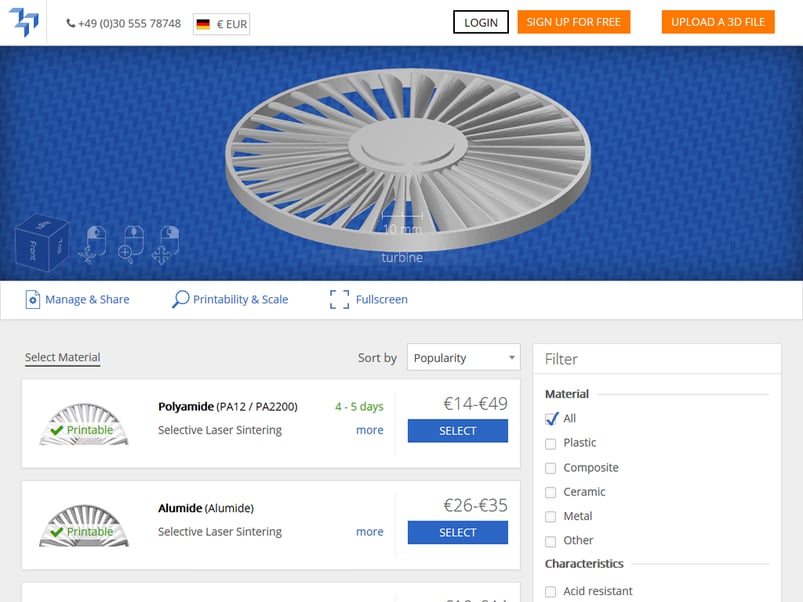Tick the Ceramic filter checkbox
Image resolution: width=803 pixels, height=602 pixels.
point(551,492)
